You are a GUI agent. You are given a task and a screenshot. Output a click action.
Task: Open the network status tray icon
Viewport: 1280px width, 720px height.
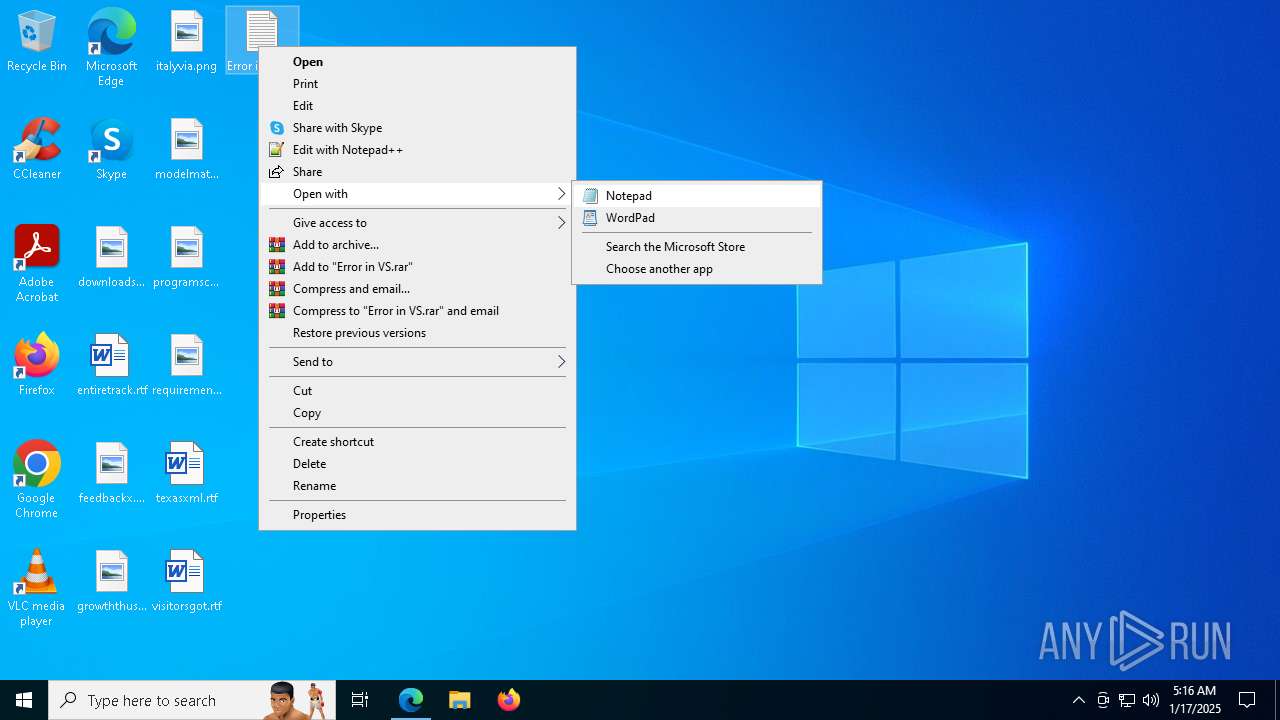1127,700
